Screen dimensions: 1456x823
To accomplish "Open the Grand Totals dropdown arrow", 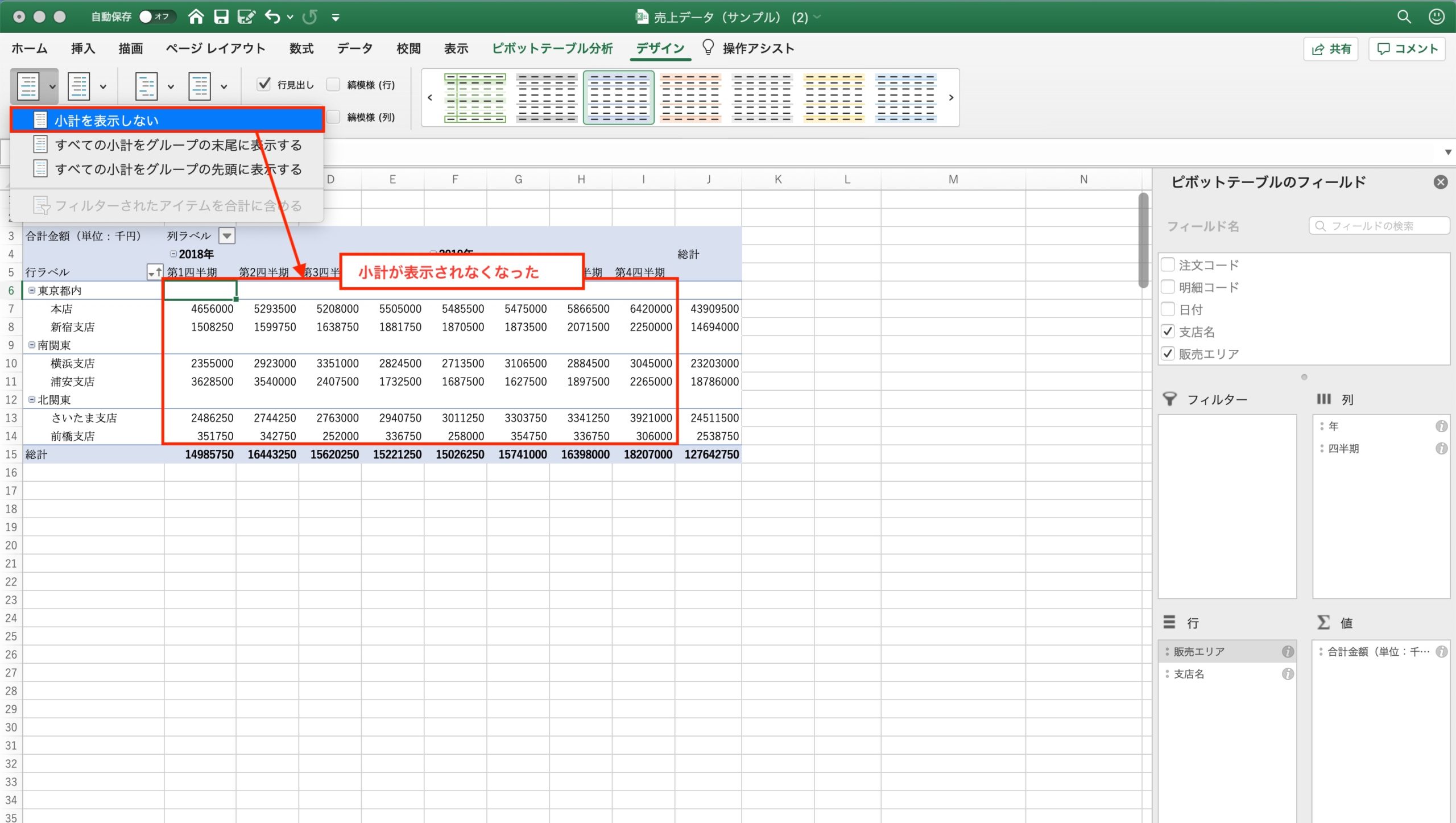I will pyautogui.click(x=103, y=87).
